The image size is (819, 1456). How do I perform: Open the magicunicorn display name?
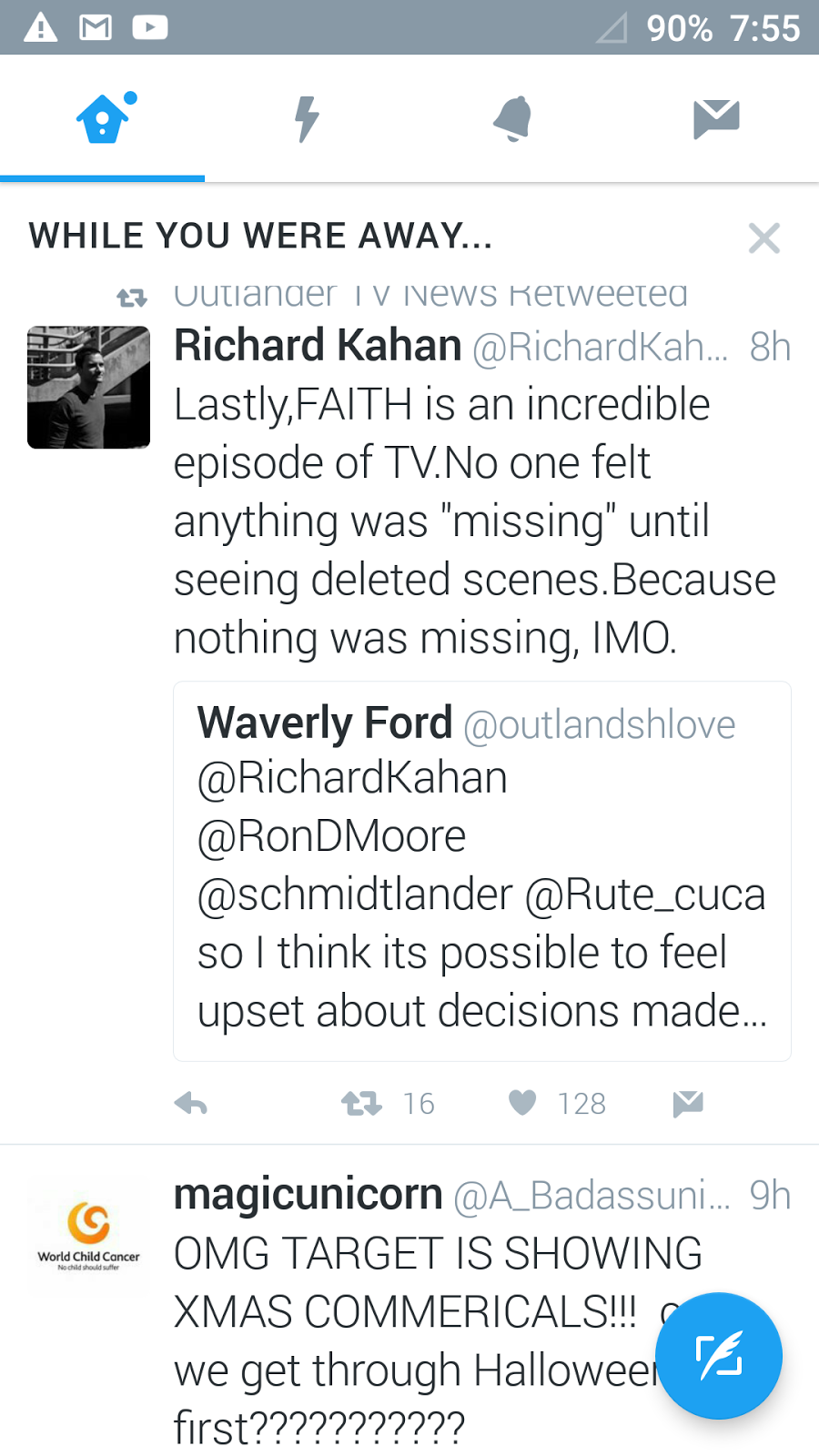(x=308, y=1195)
